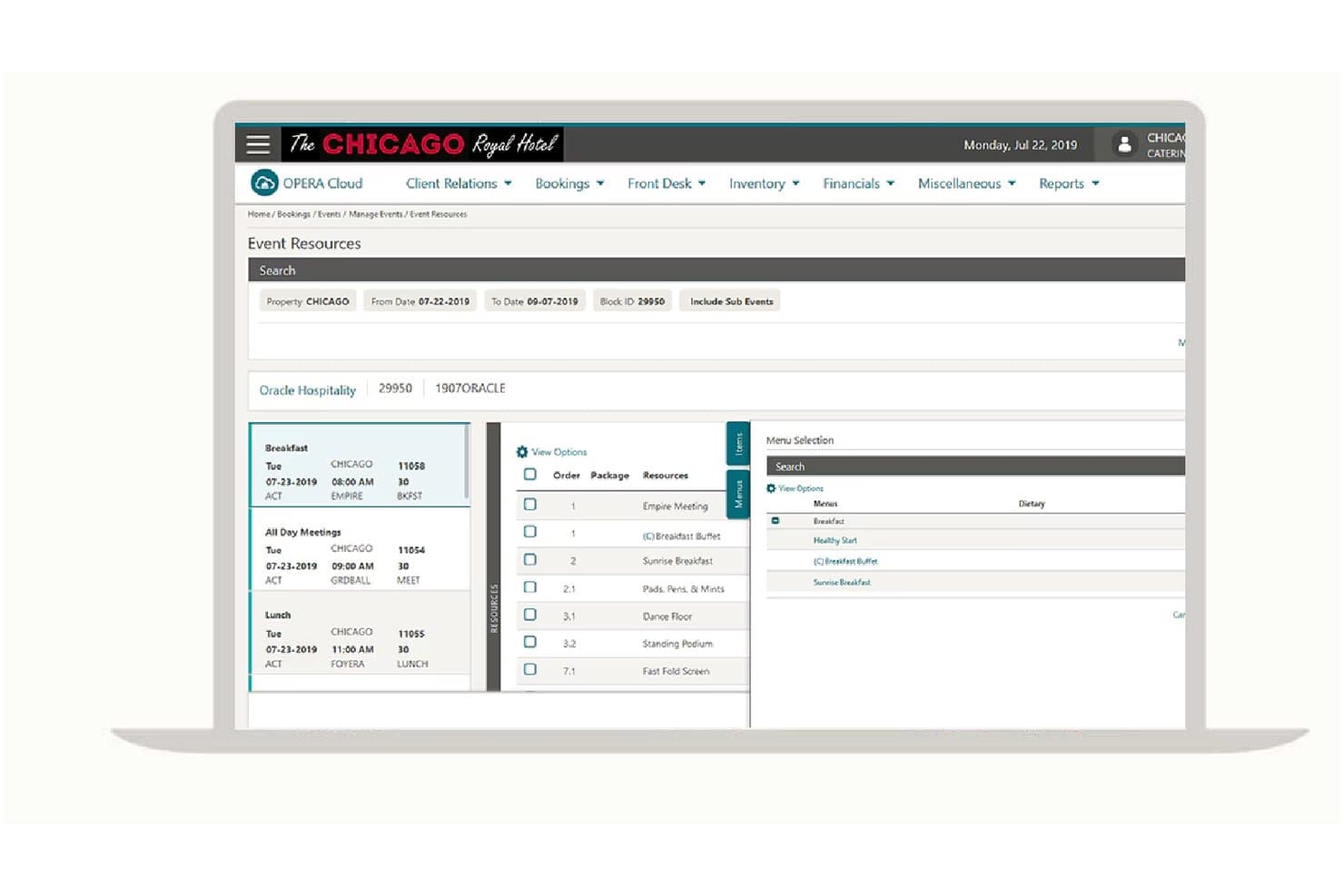Open the Front Desk dropdown menu
Image resolution: width=1344 pixels, height=896 pixels.
coord(667,183)
